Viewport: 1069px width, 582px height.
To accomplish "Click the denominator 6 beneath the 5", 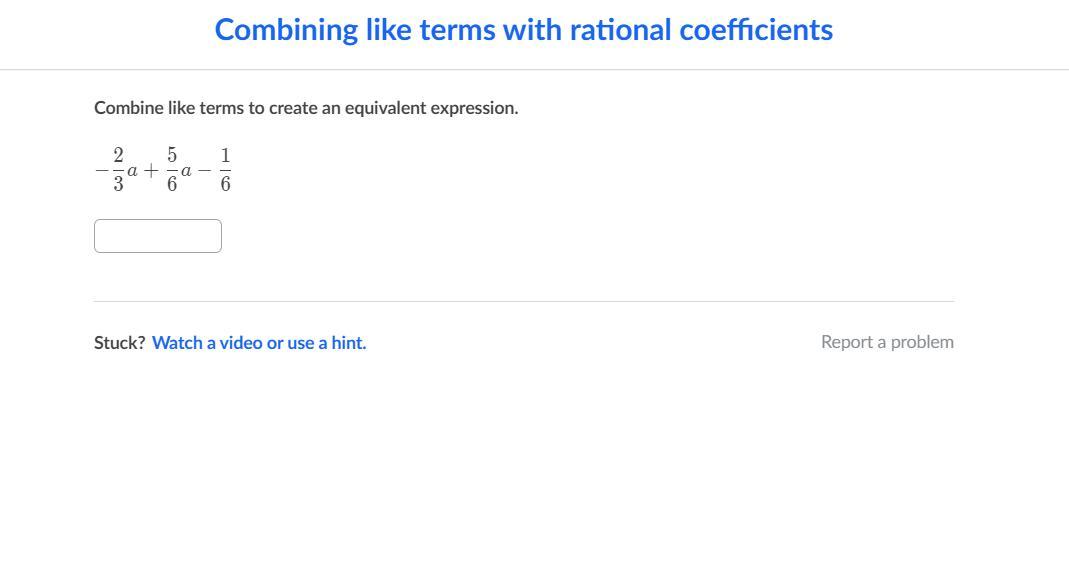I will 172,184.
